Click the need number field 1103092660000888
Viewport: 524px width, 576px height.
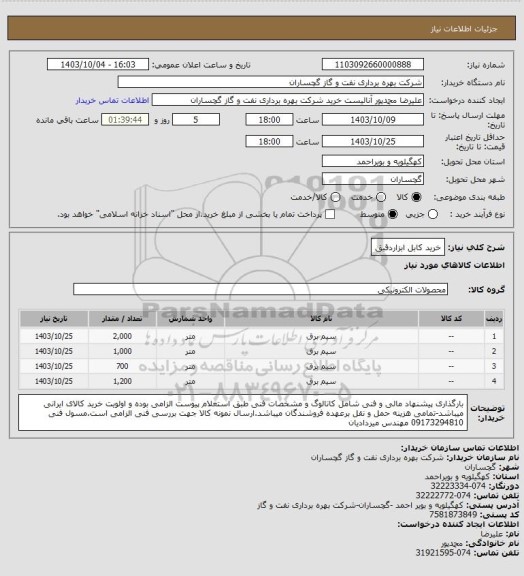click(x=373, y=64)
